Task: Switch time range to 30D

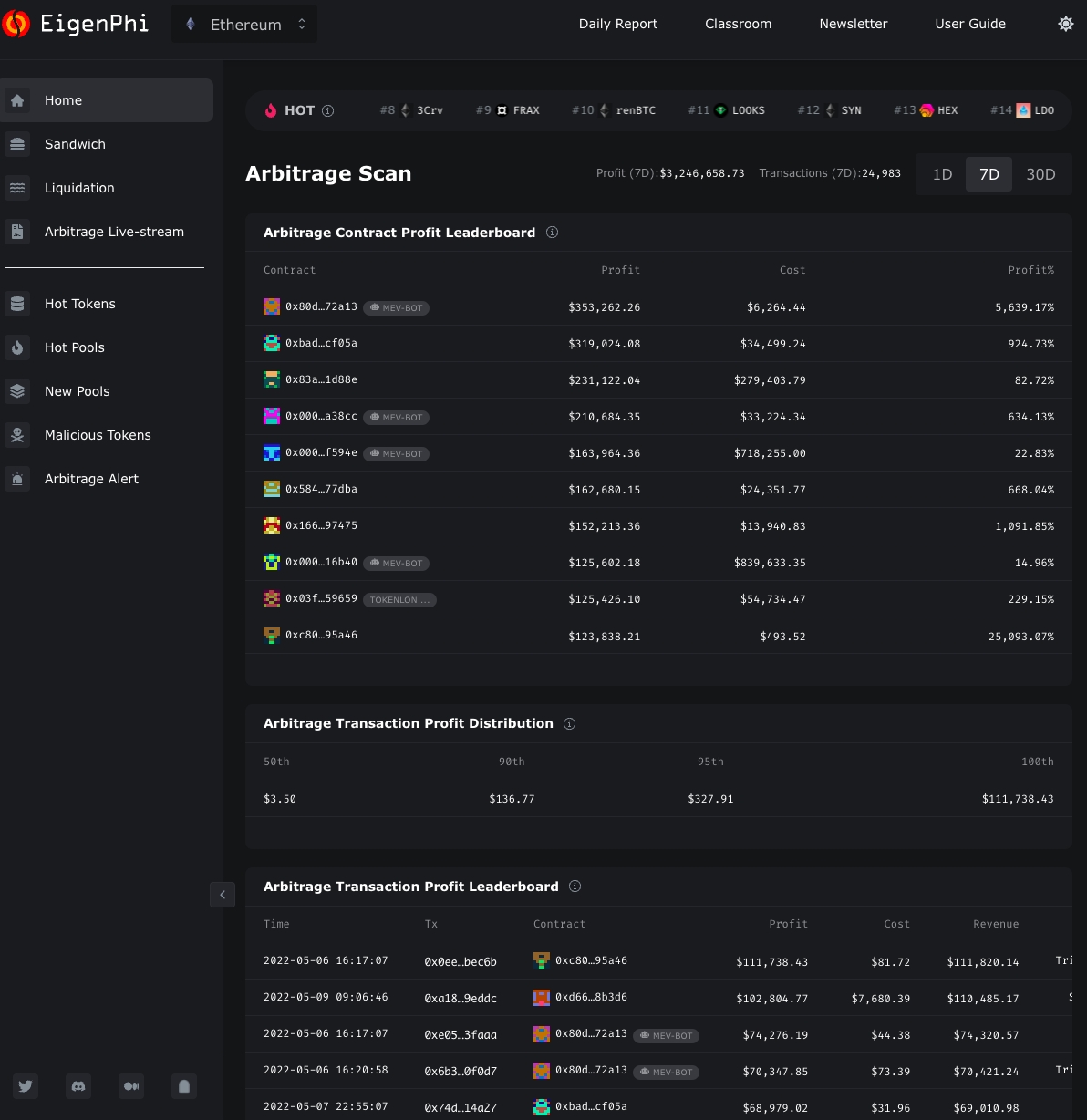Action: [x=1040, y=174]
